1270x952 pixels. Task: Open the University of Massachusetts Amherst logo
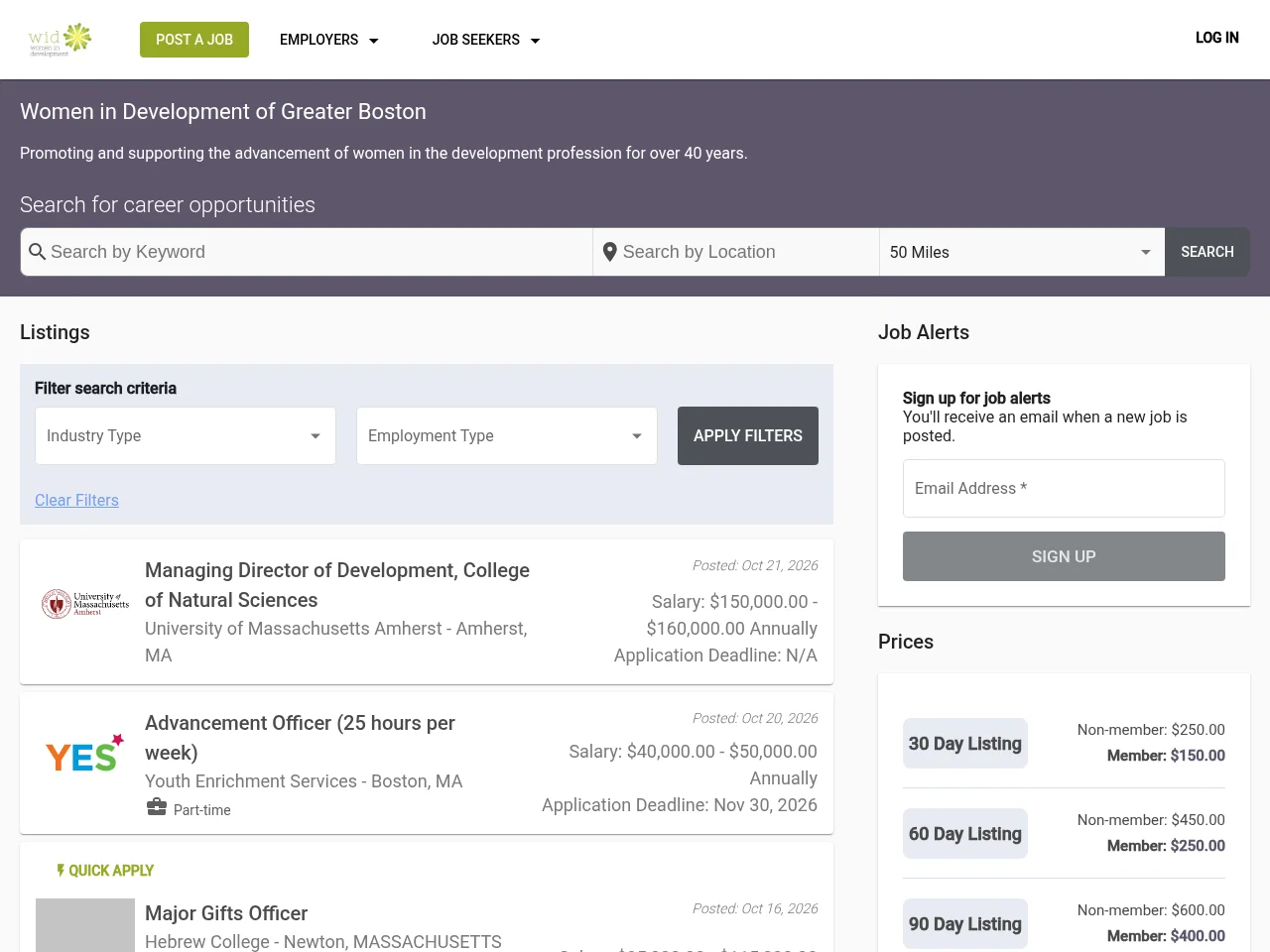pyautogui.click(x=85, y=603)
